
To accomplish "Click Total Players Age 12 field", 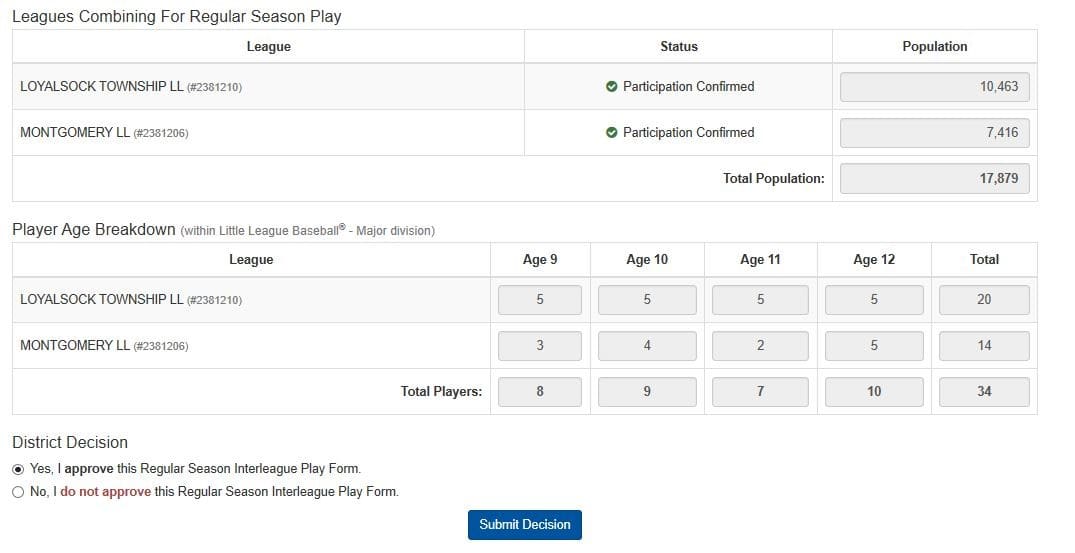I will [x=874, y=392].
